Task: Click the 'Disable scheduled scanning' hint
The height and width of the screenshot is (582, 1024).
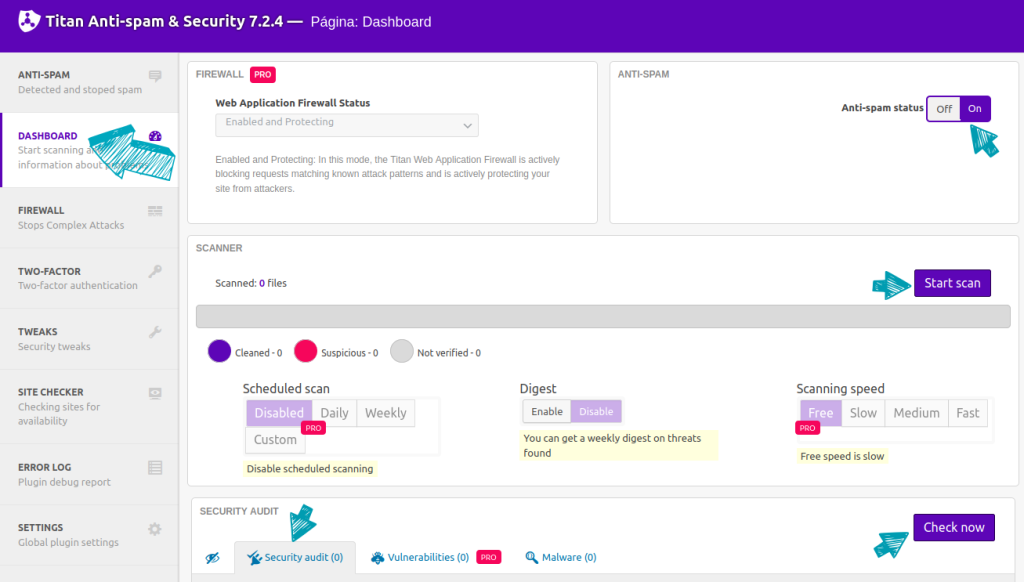Action: coord(310,469)
